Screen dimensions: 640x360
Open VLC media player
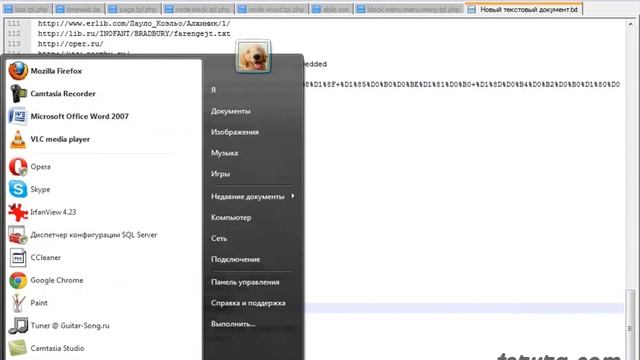tap(60, 140)
